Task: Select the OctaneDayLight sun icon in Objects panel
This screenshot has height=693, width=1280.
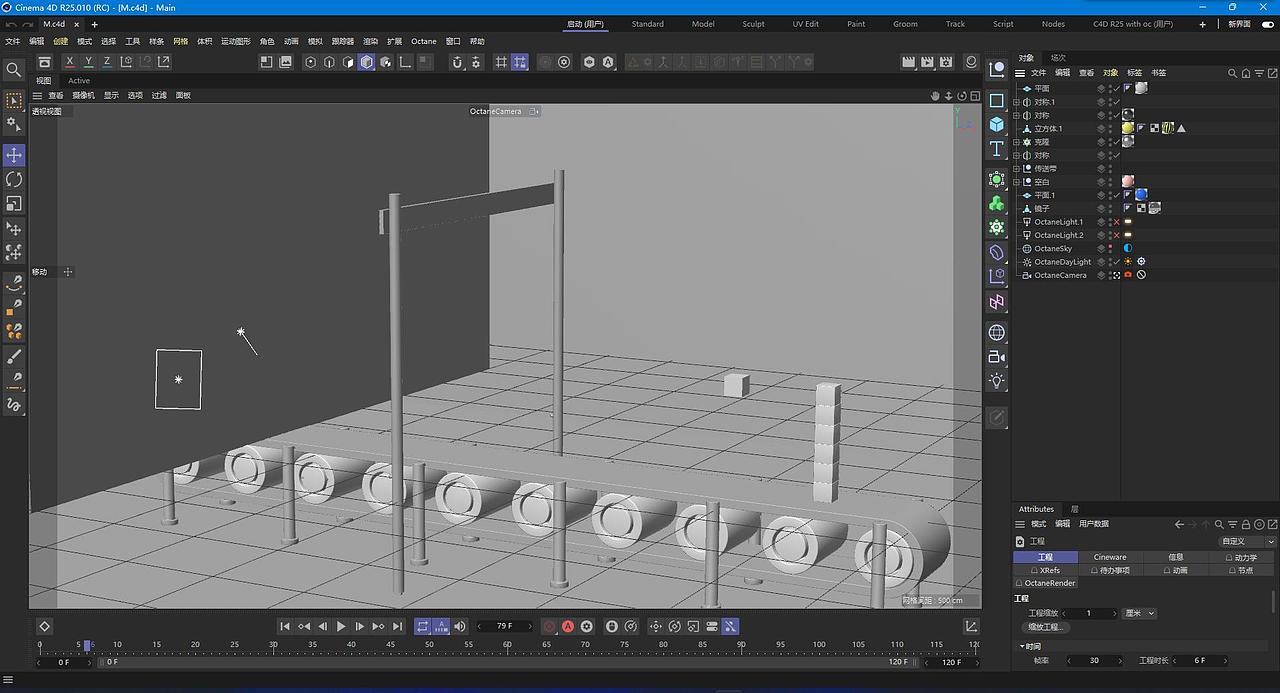Action: tap(1128, 261)
